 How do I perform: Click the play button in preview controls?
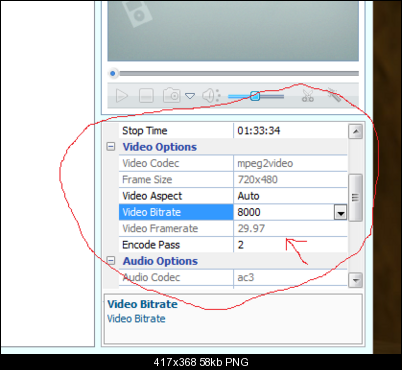pyautogui.click(x=122, y=96)
